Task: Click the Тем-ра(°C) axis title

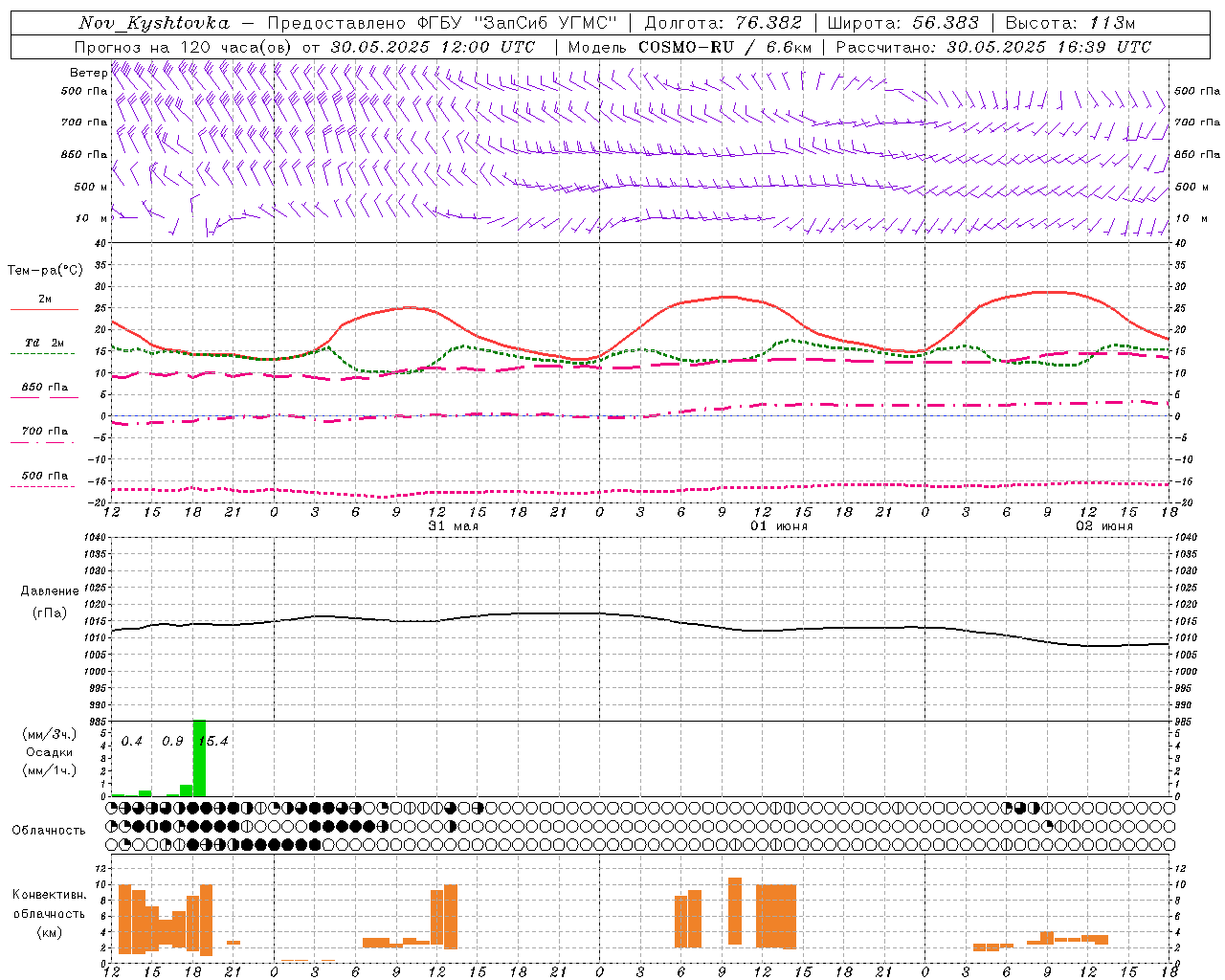Action: coord(45,271)
